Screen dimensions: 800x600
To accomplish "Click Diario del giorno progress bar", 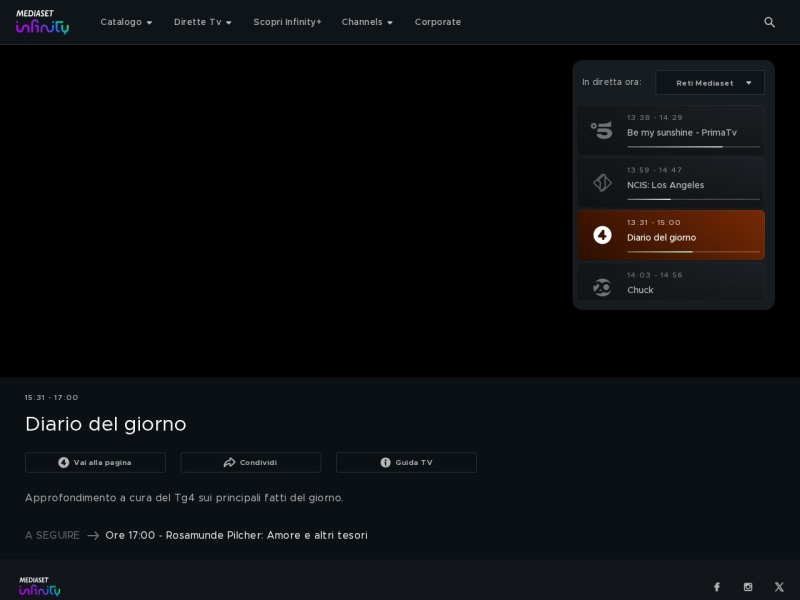I will [693, 252].
